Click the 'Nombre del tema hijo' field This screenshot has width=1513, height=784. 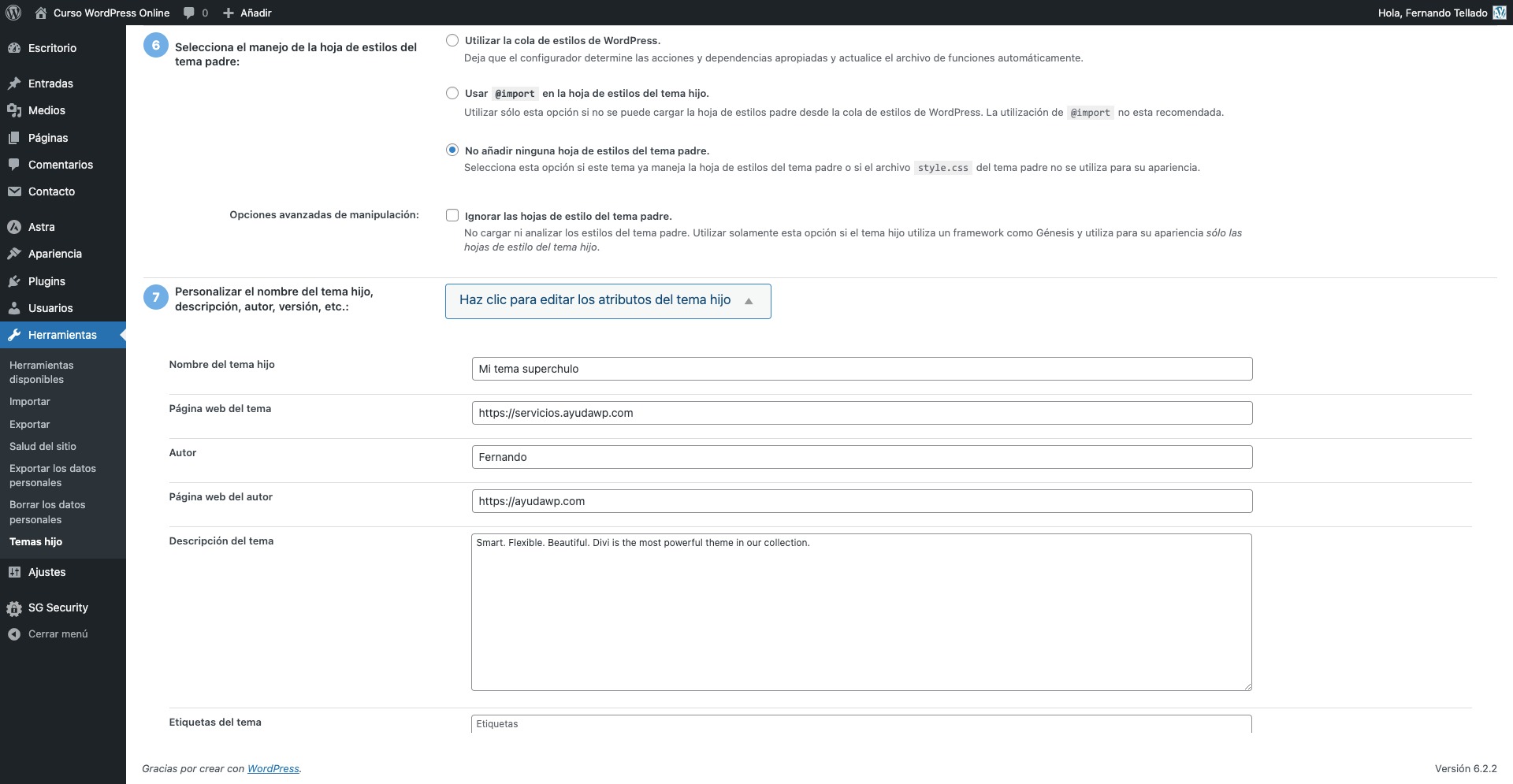(x=861, y=369)
